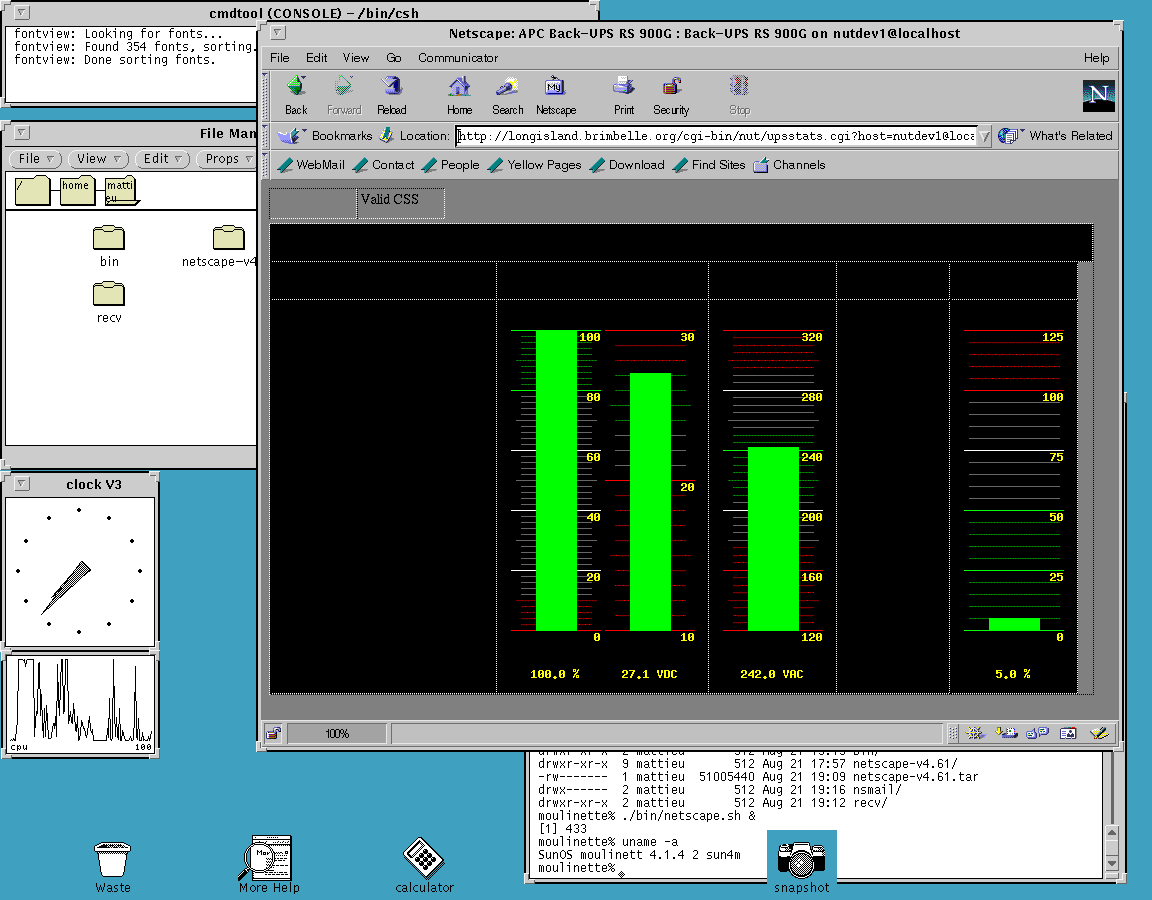The image size is (1152, 900).
Task: Open Newsgroups from component bar
Action: point(1037,732)
